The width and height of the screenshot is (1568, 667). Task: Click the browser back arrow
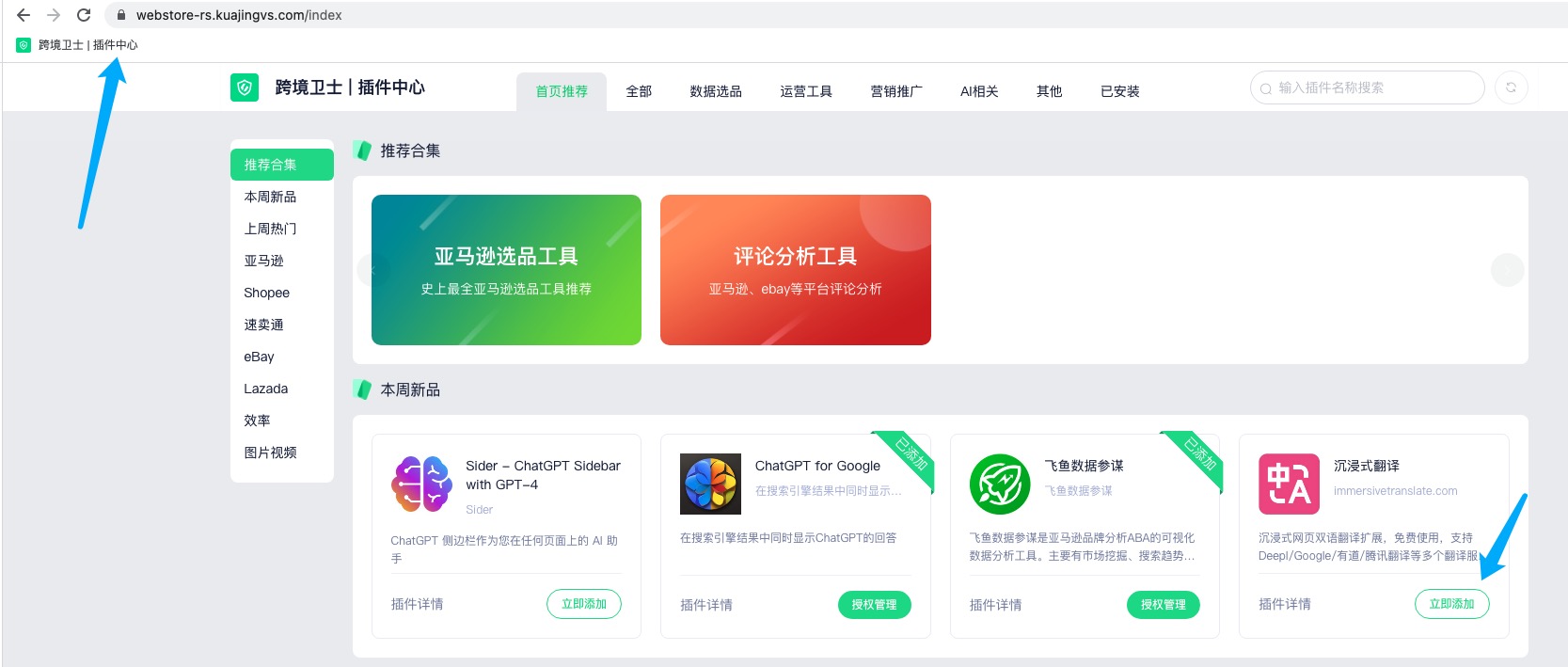[24, 15]
